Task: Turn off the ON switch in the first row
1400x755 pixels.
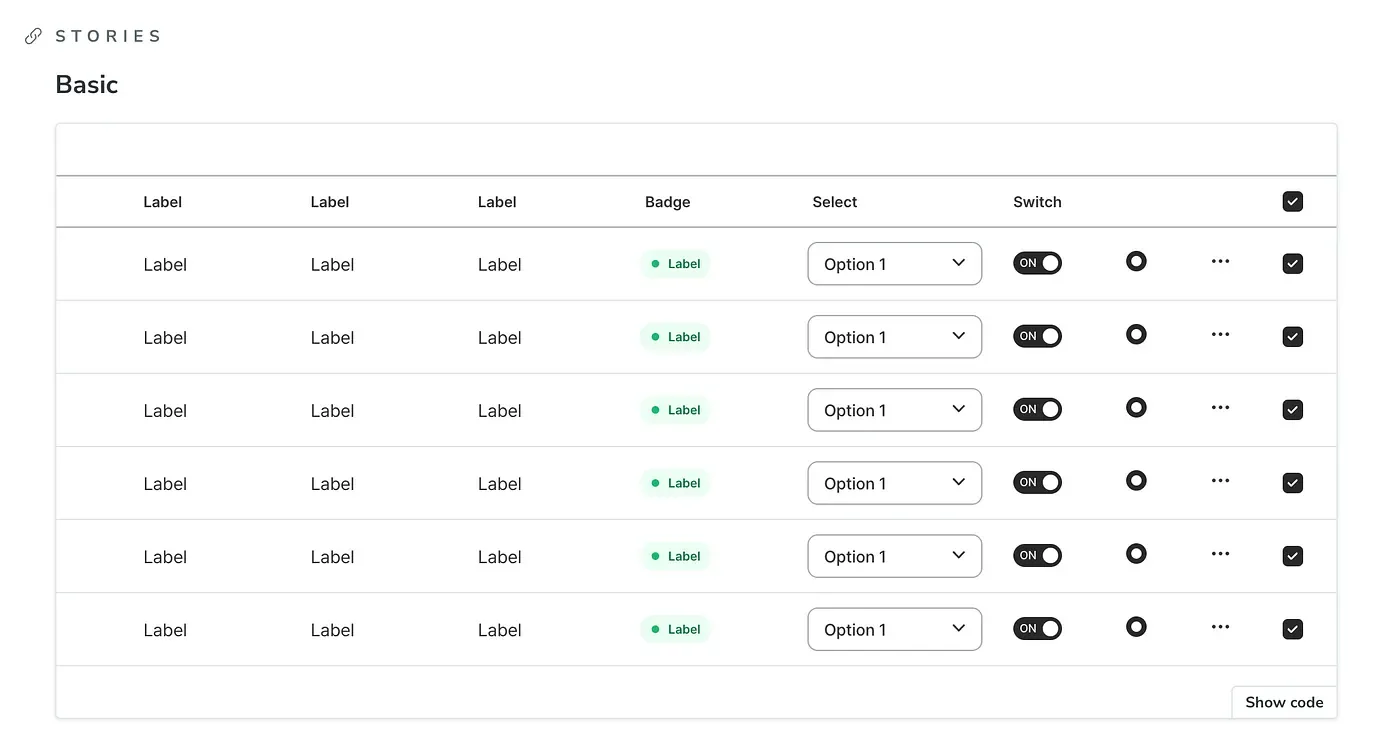Action: point(1037,263)
